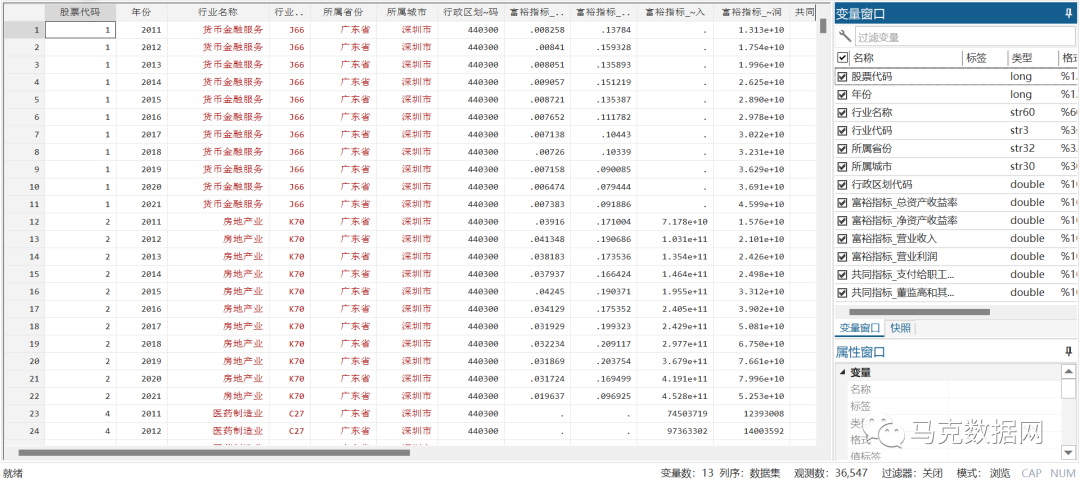Click the 7.178e+10 value cell
1080x480 pixels.
pos(677,221)
